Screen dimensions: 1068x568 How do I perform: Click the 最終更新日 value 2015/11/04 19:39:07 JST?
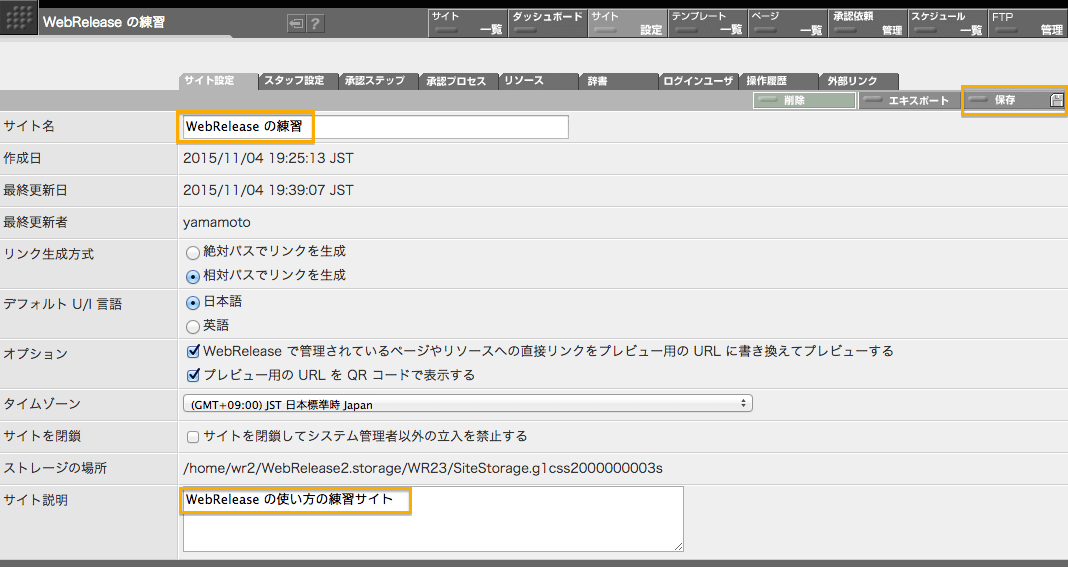(x=268, y=190)
